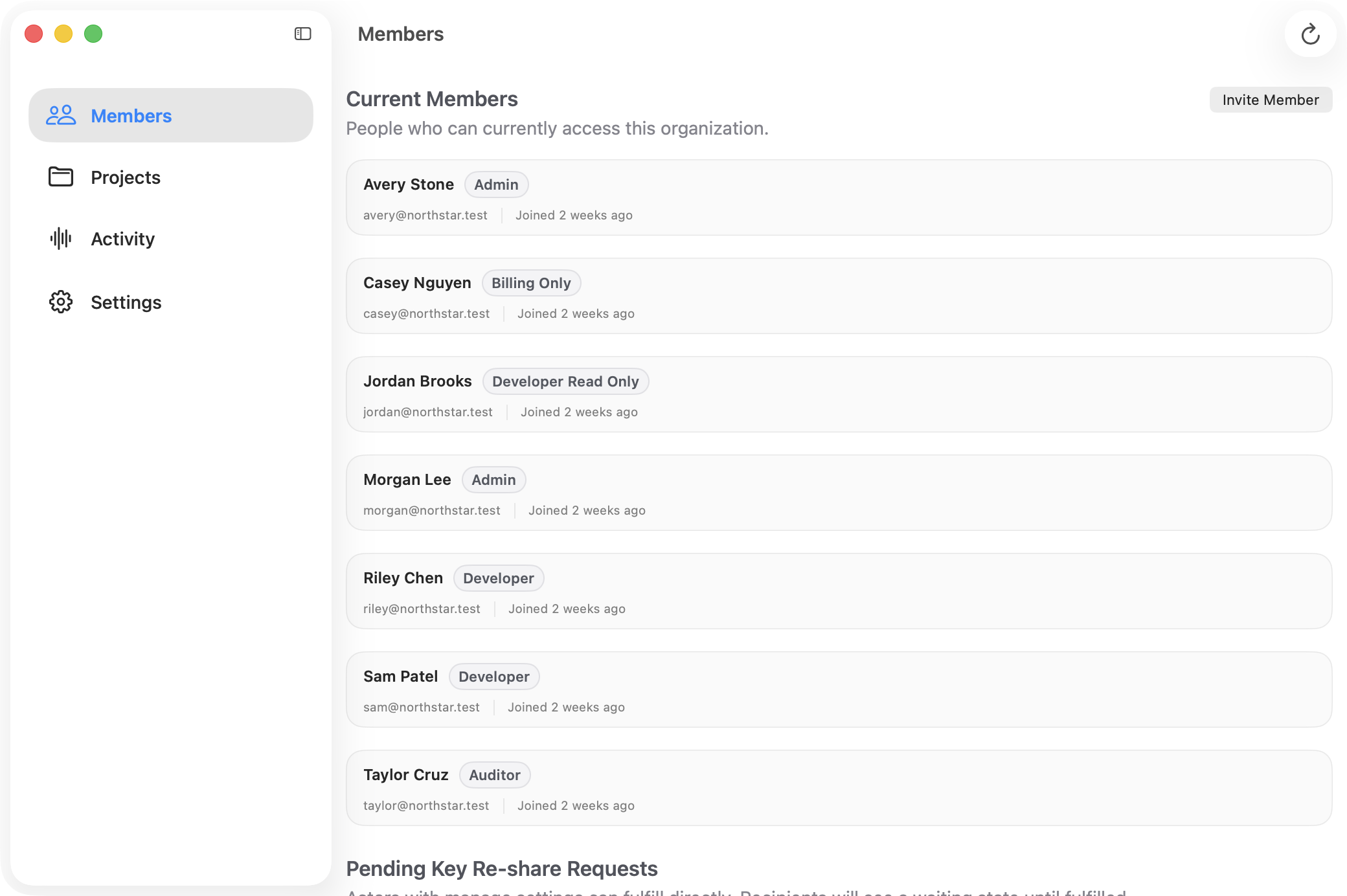The height and width of the screenshot is (896, 1347).
Task: Switch to the Projects section
Action: pos(126,177)
